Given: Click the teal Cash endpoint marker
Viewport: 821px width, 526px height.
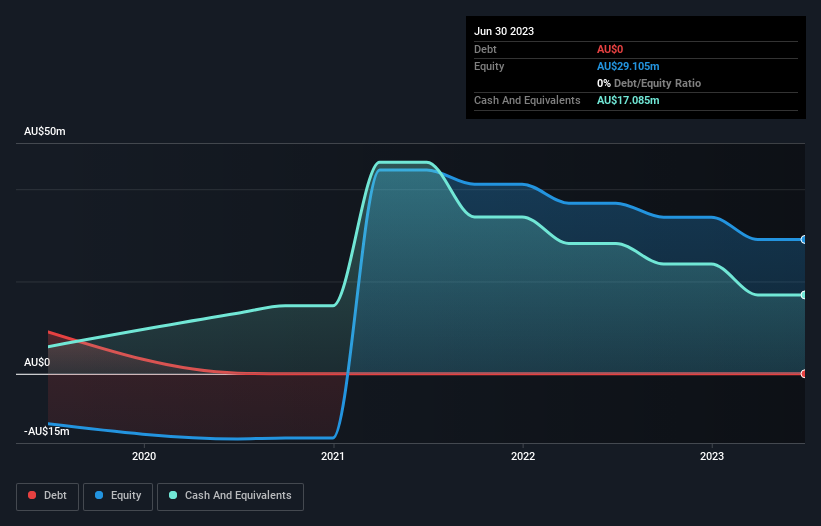Looking at the screenshot, I should pyautogui.click(x=804, y=295).
